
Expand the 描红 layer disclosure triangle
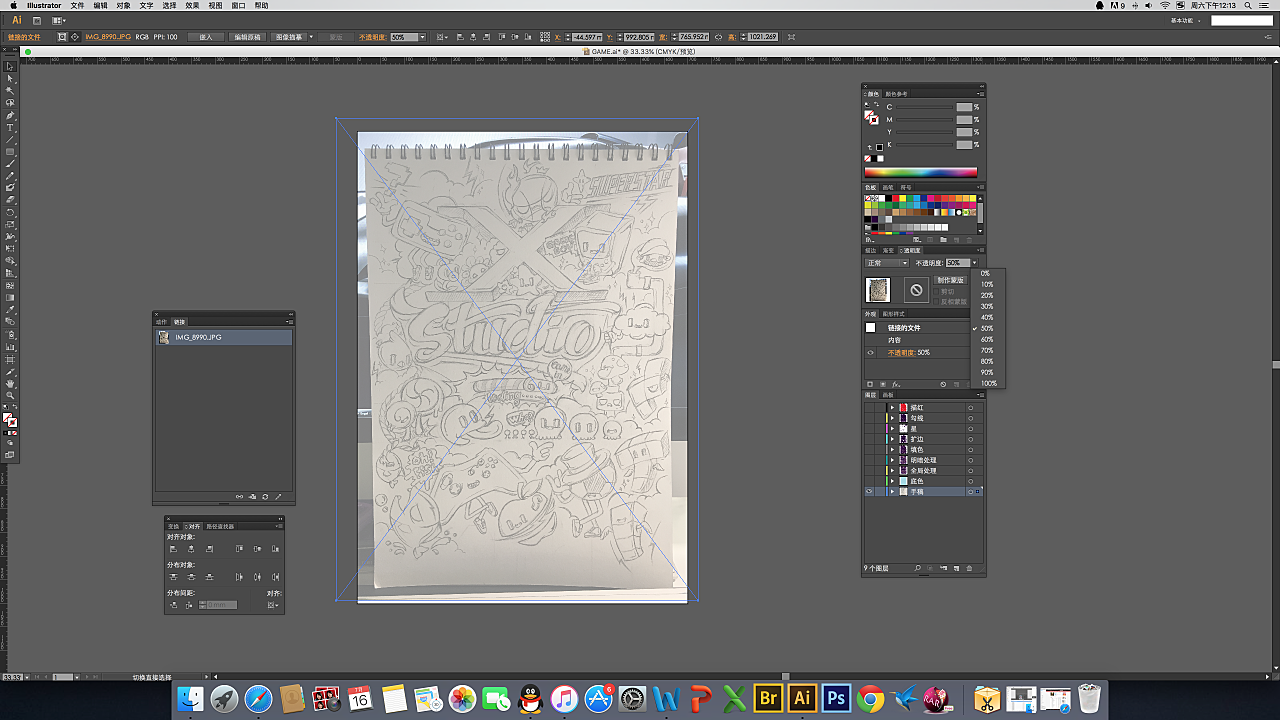(x=892, y=408)
